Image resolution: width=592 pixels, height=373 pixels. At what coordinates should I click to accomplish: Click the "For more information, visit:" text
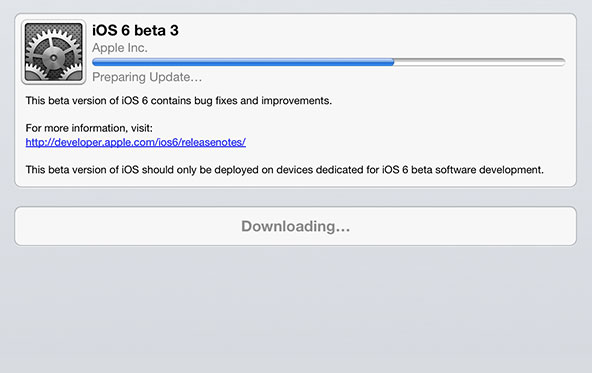point(89,128)
